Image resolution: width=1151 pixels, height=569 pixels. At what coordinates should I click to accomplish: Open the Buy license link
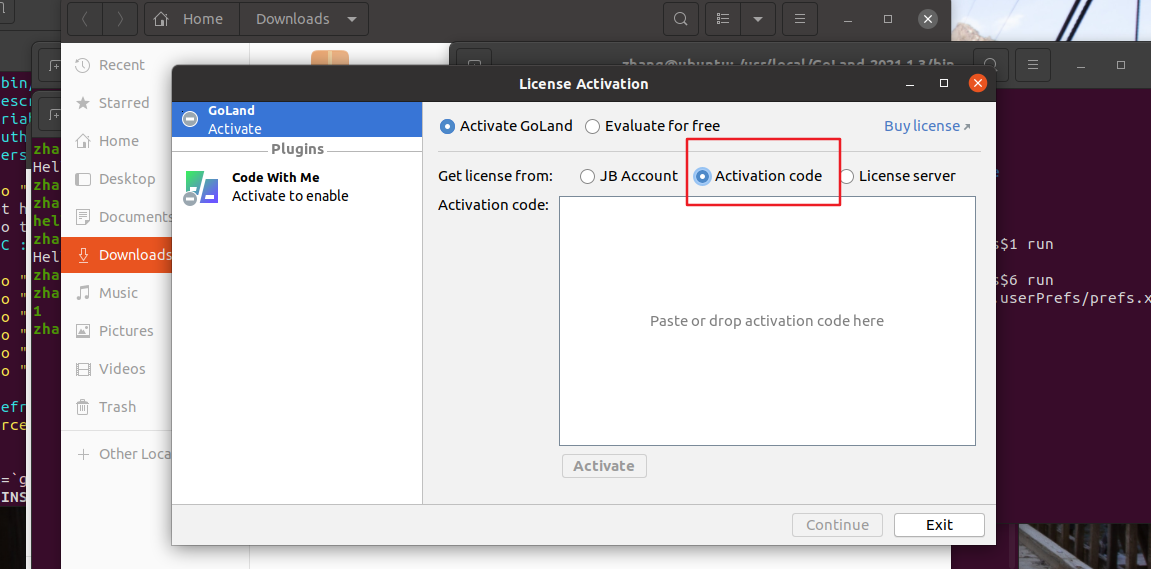pos(927,126)
